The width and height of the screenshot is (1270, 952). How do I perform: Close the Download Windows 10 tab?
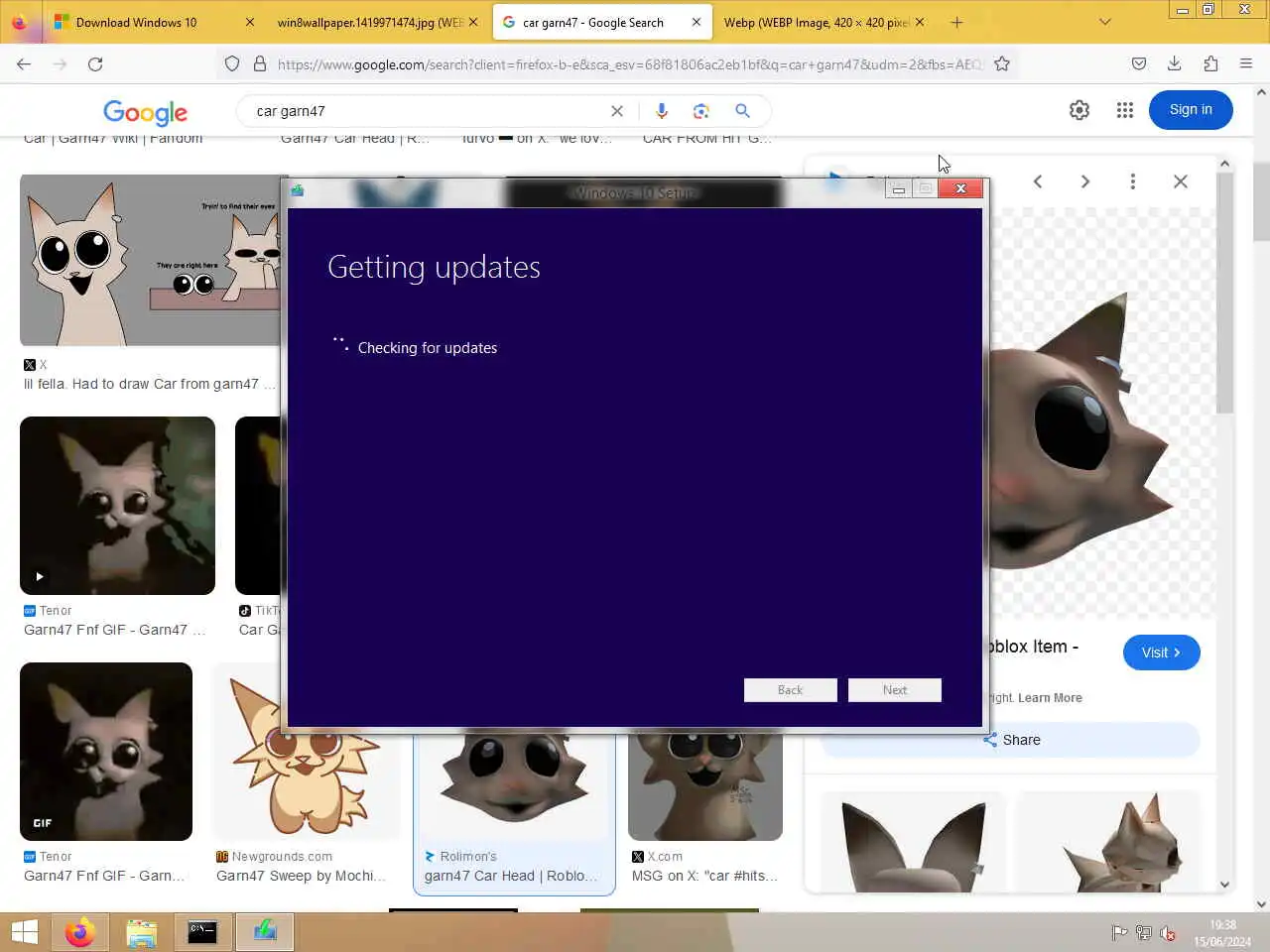coord(249,22)
